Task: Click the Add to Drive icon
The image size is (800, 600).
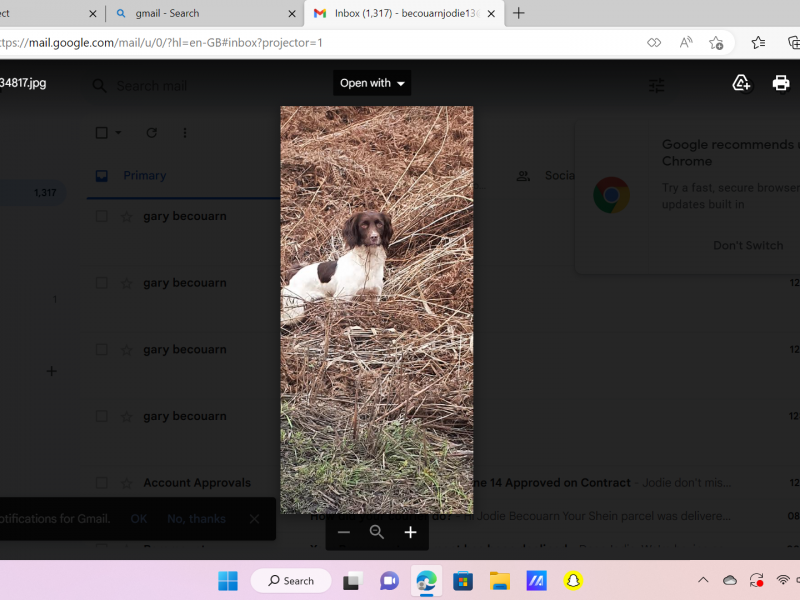Action: [x=741, y=83]
